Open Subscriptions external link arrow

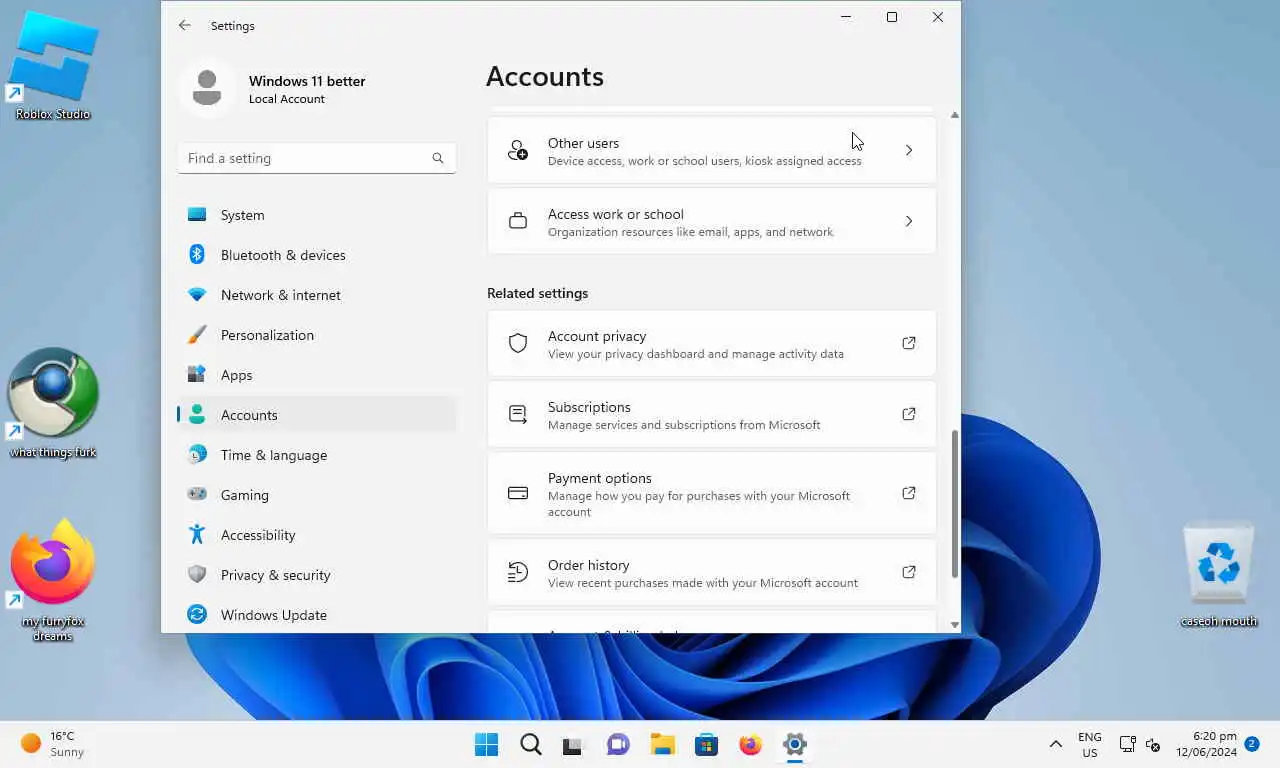909,414
